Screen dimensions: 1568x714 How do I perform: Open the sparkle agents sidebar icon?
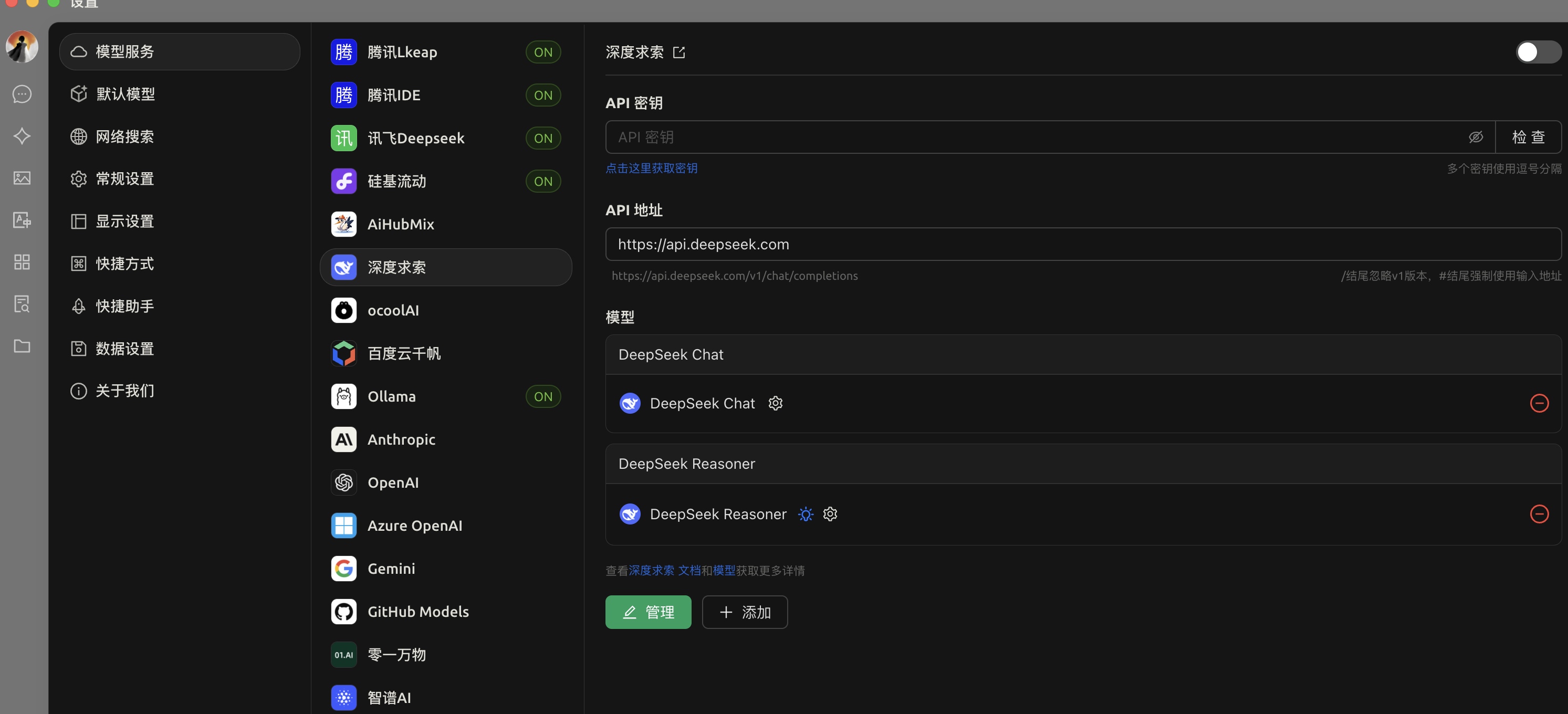22,136
